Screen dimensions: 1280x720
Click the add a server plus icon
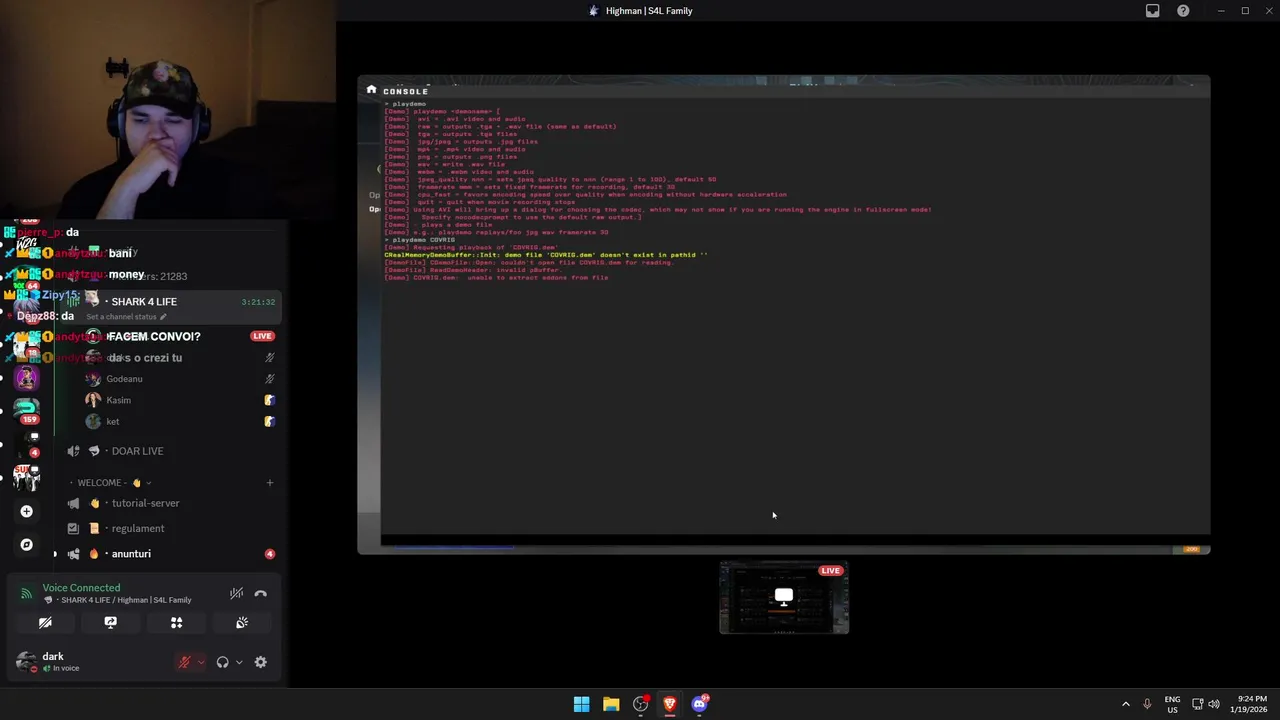[x=27, y=511]
